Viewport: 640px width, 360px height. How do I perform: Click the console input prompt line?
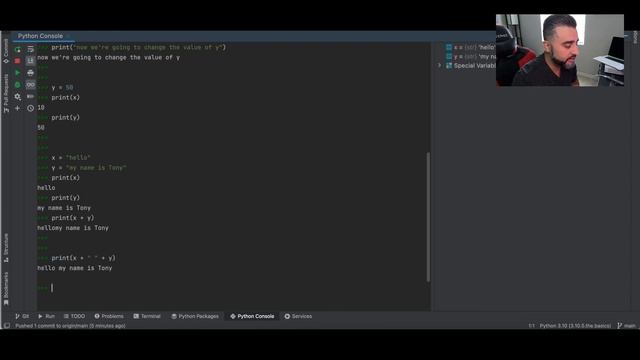pos(233,288)
